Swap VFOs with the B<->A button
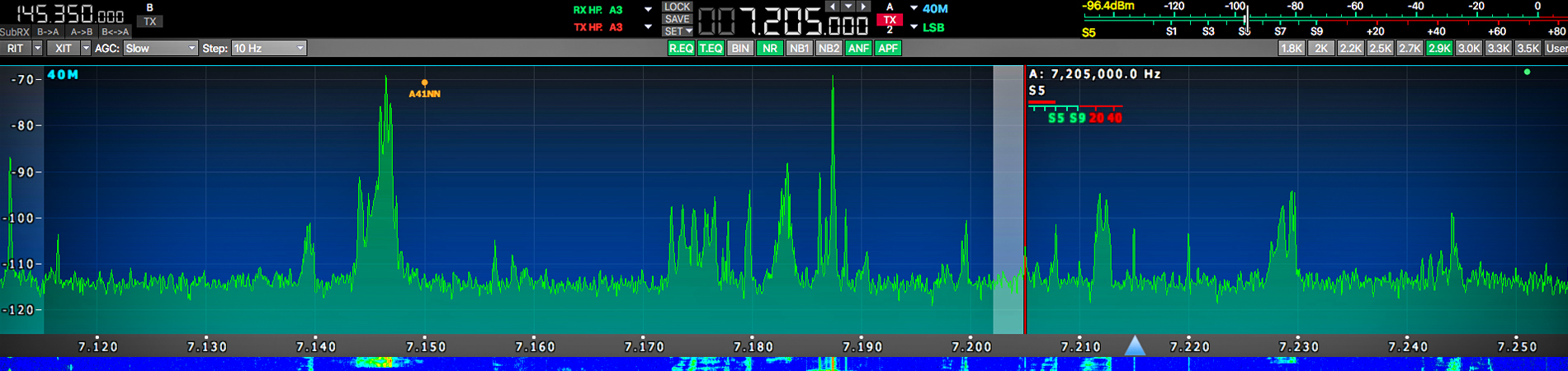The image size is (1568, 371). tap(116, 32)
